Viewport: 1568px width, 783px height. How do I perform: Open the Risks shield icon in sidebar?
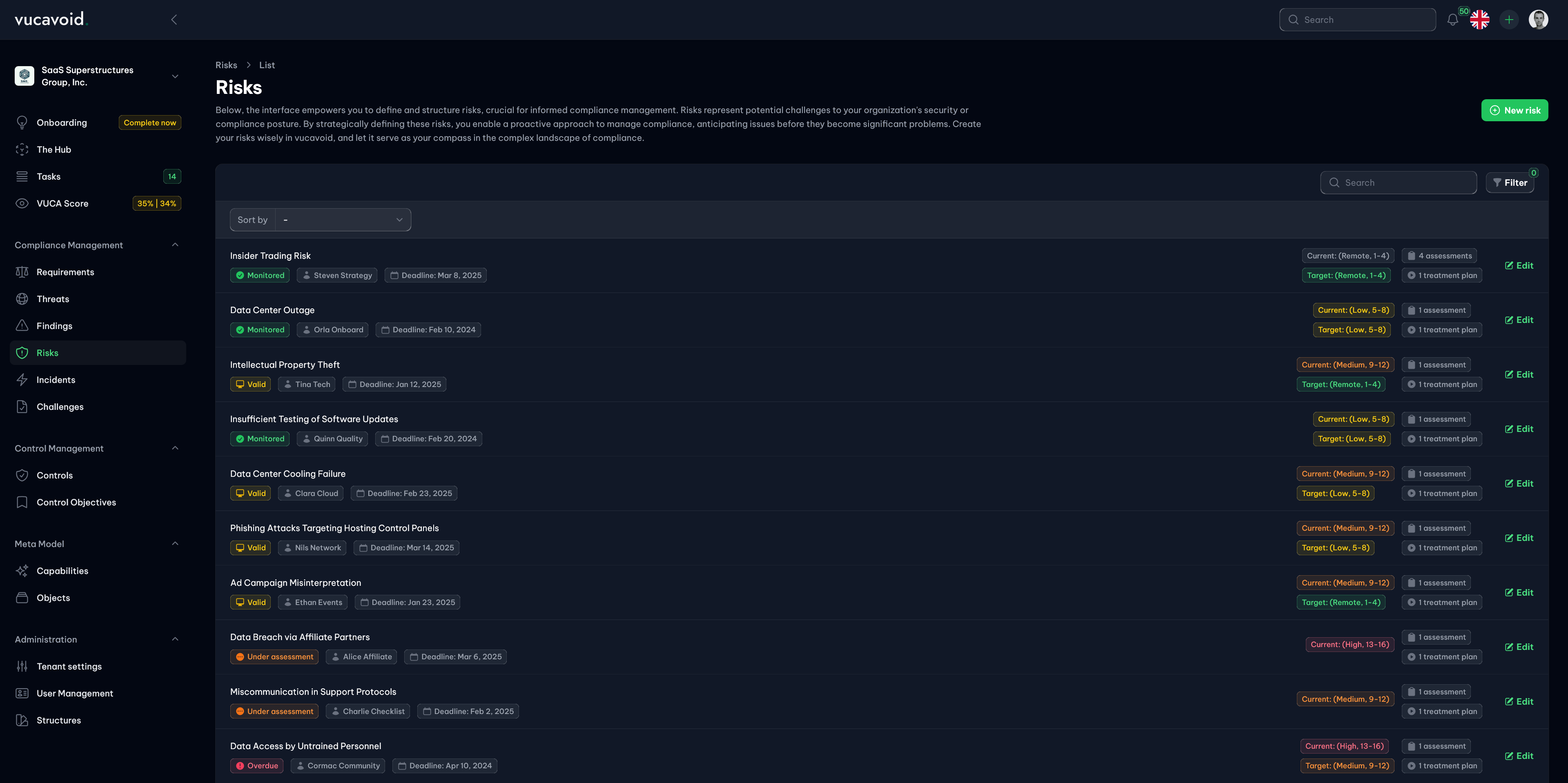click(22, 352)
